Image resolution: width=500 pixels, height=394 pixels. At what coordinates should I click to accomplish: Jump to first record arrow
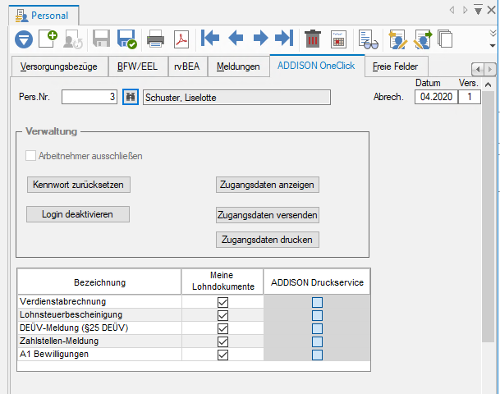pos(210,38)
